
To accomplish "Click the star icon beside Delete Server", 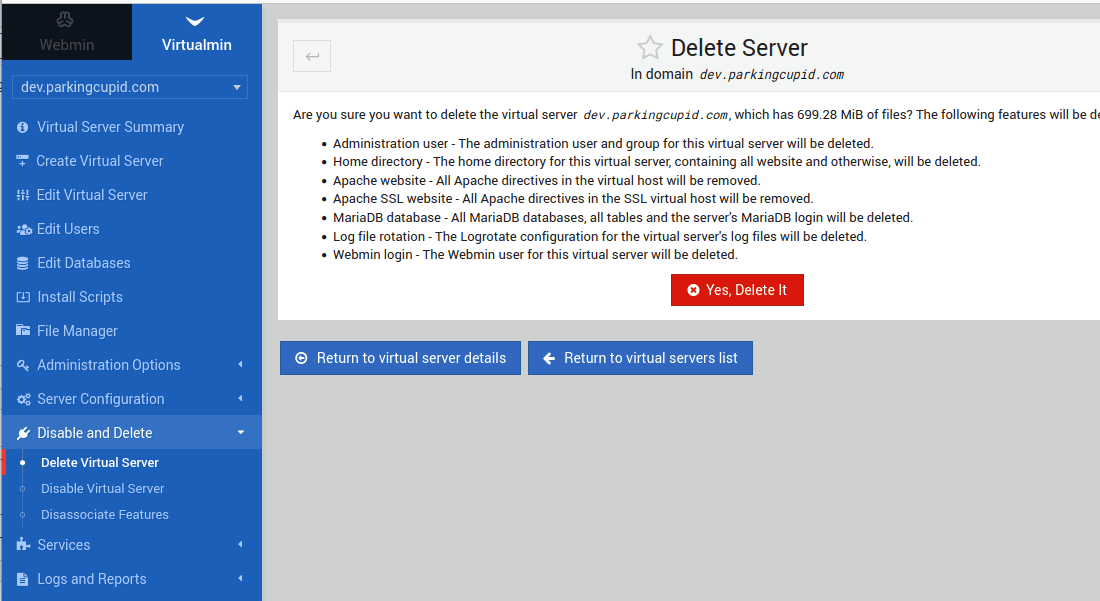I will (x=650, y=47).
